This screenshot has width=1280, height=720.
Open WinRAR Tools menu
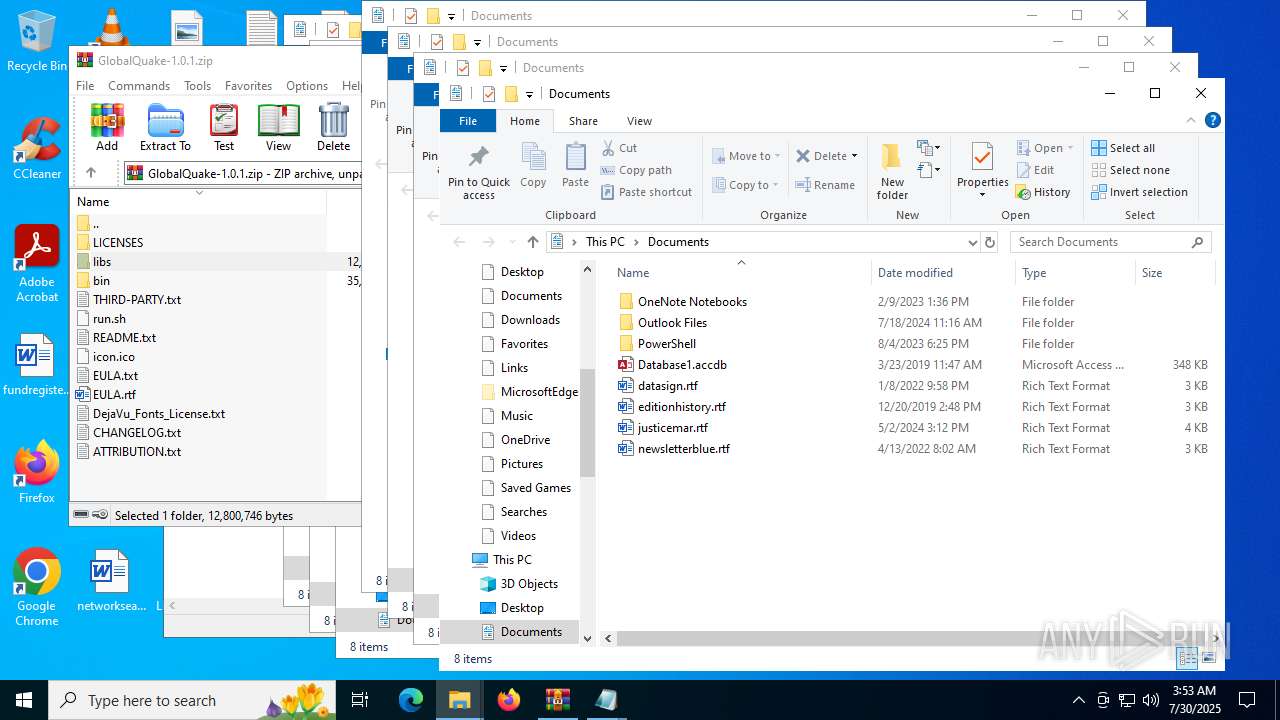coord(198,86)
